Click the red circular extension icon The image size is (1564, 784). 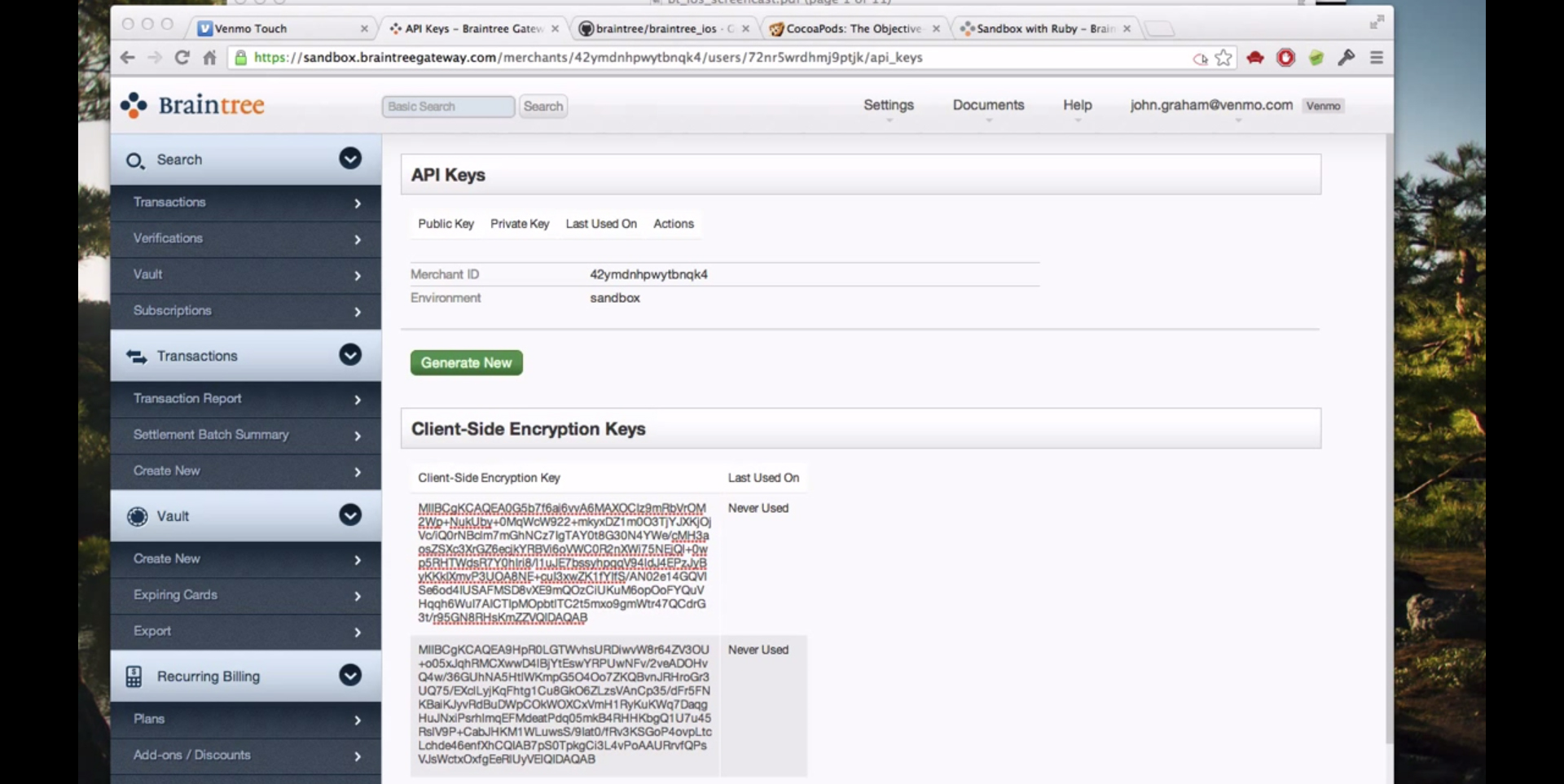[x=1286, y=58]
